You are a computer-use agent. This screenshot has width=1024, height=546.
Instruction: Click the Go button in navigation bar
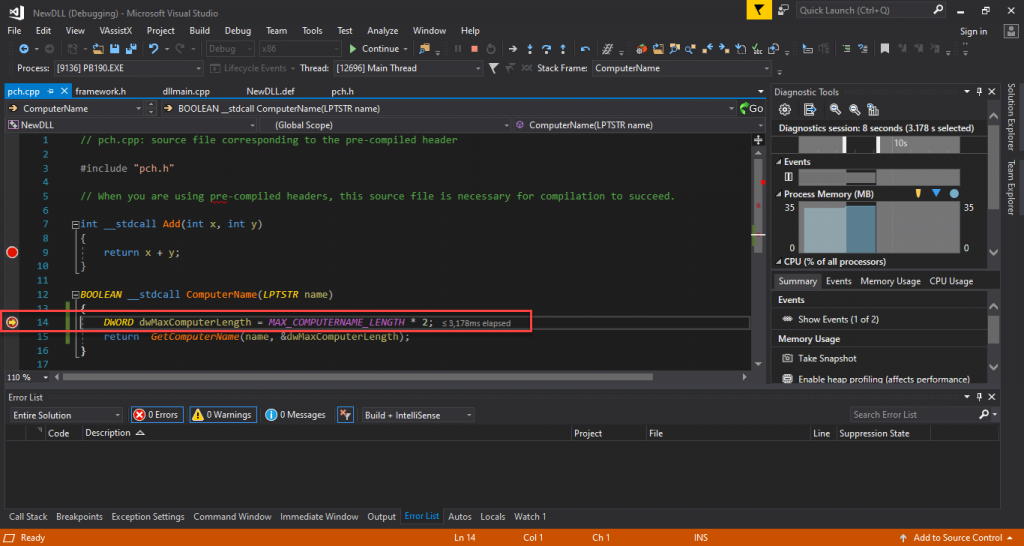point(751,108)
